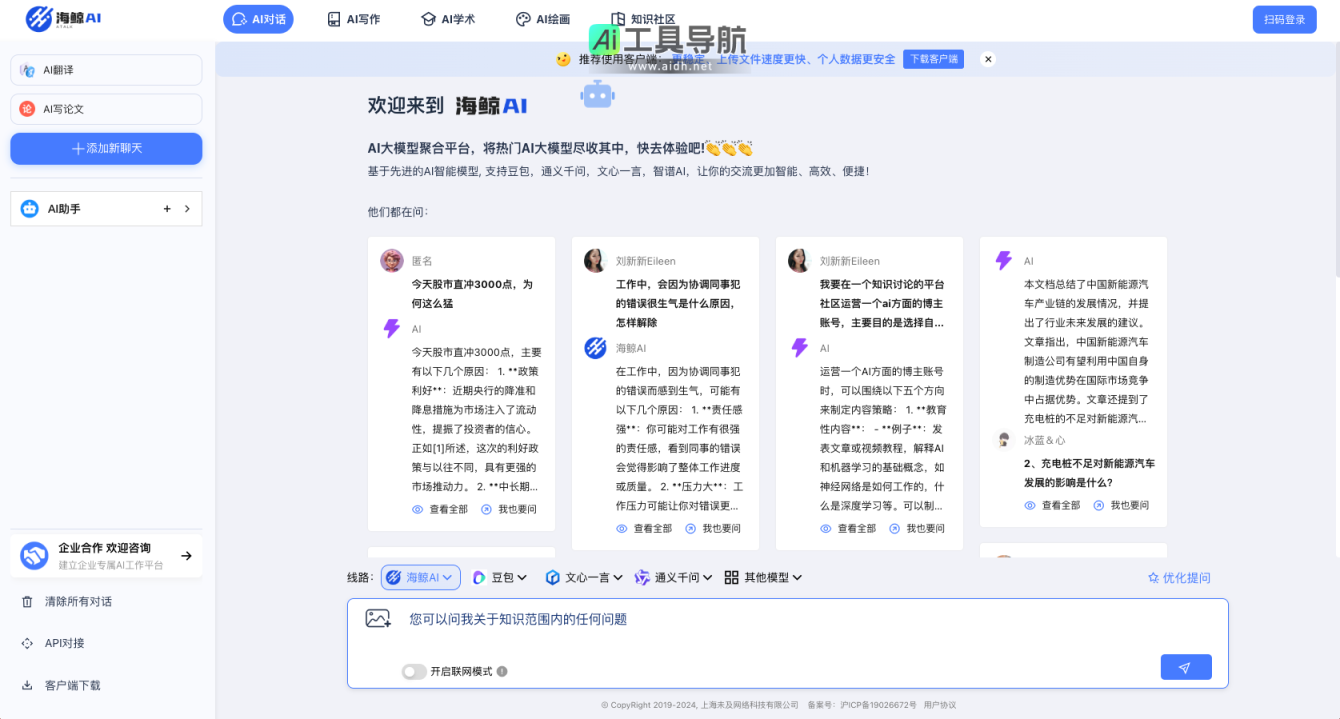Open AI写论文 from the sidebar

[x=106, y=109]
